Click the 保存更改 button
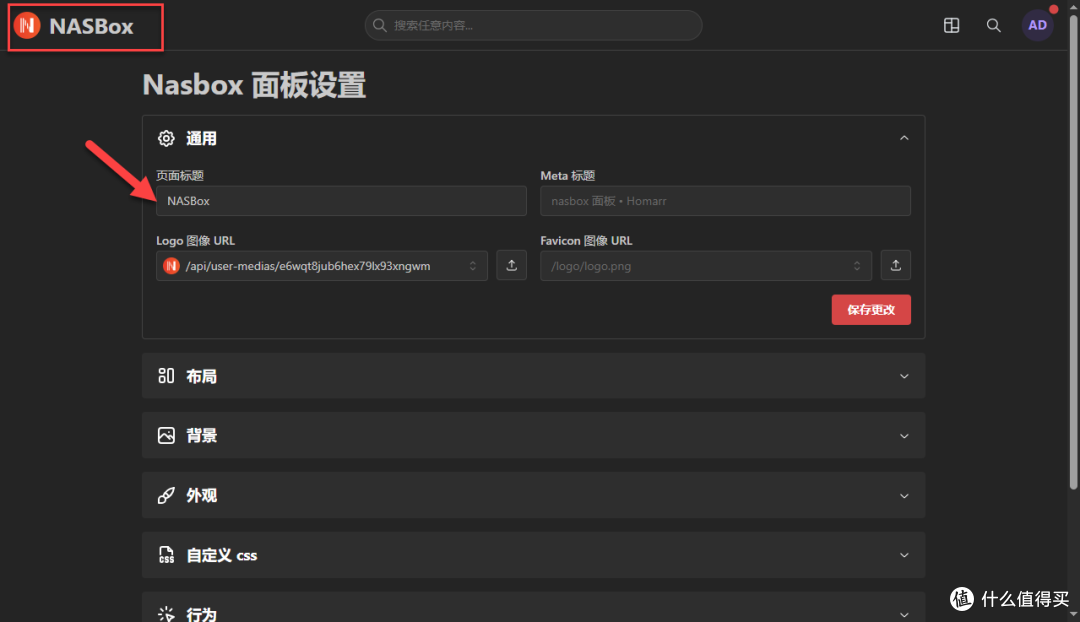Screen dimensions: 1080x622 (871, 310)
